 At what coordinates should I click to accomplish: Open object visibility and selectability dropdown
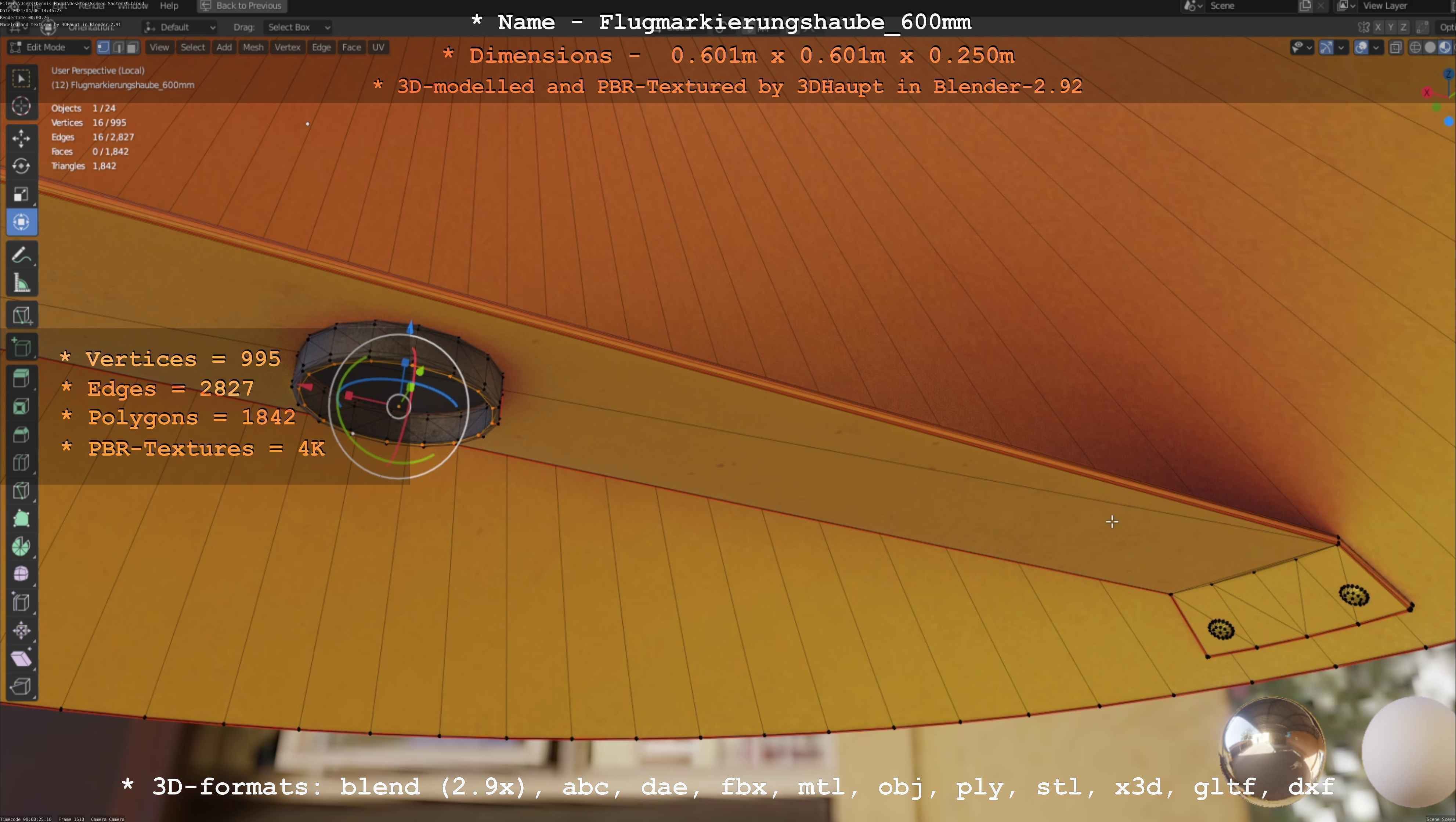coord(1302,47)
